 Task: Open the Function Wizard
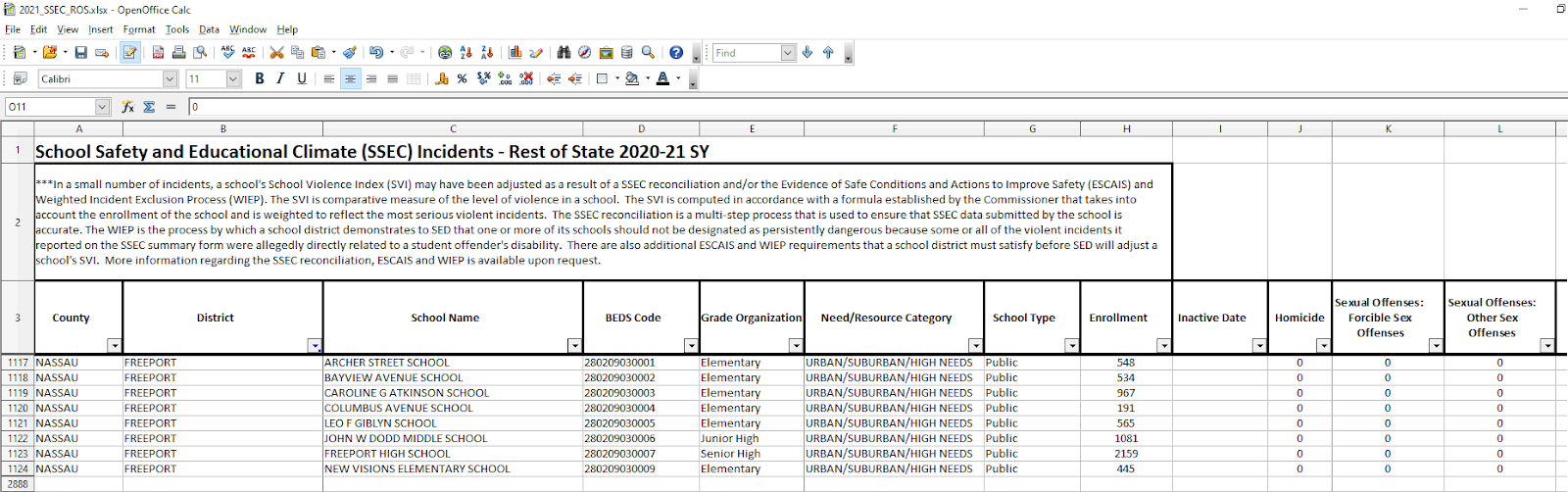(x=128, y=107)
